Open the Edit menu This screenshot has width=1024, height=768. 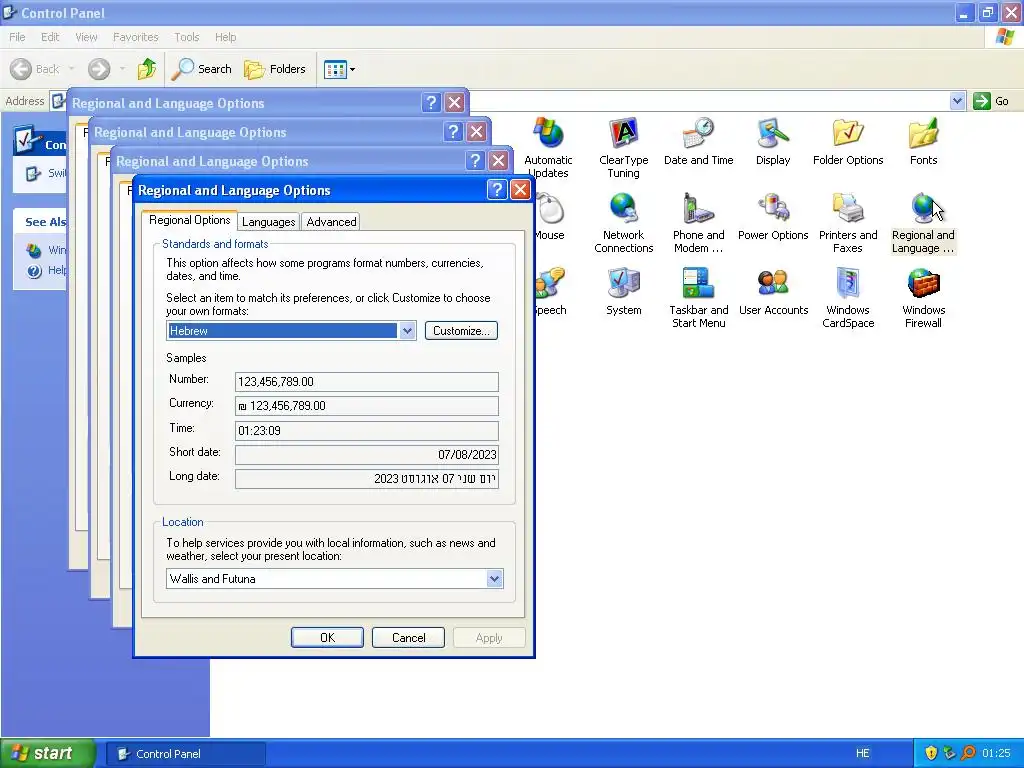click(50, 37)
